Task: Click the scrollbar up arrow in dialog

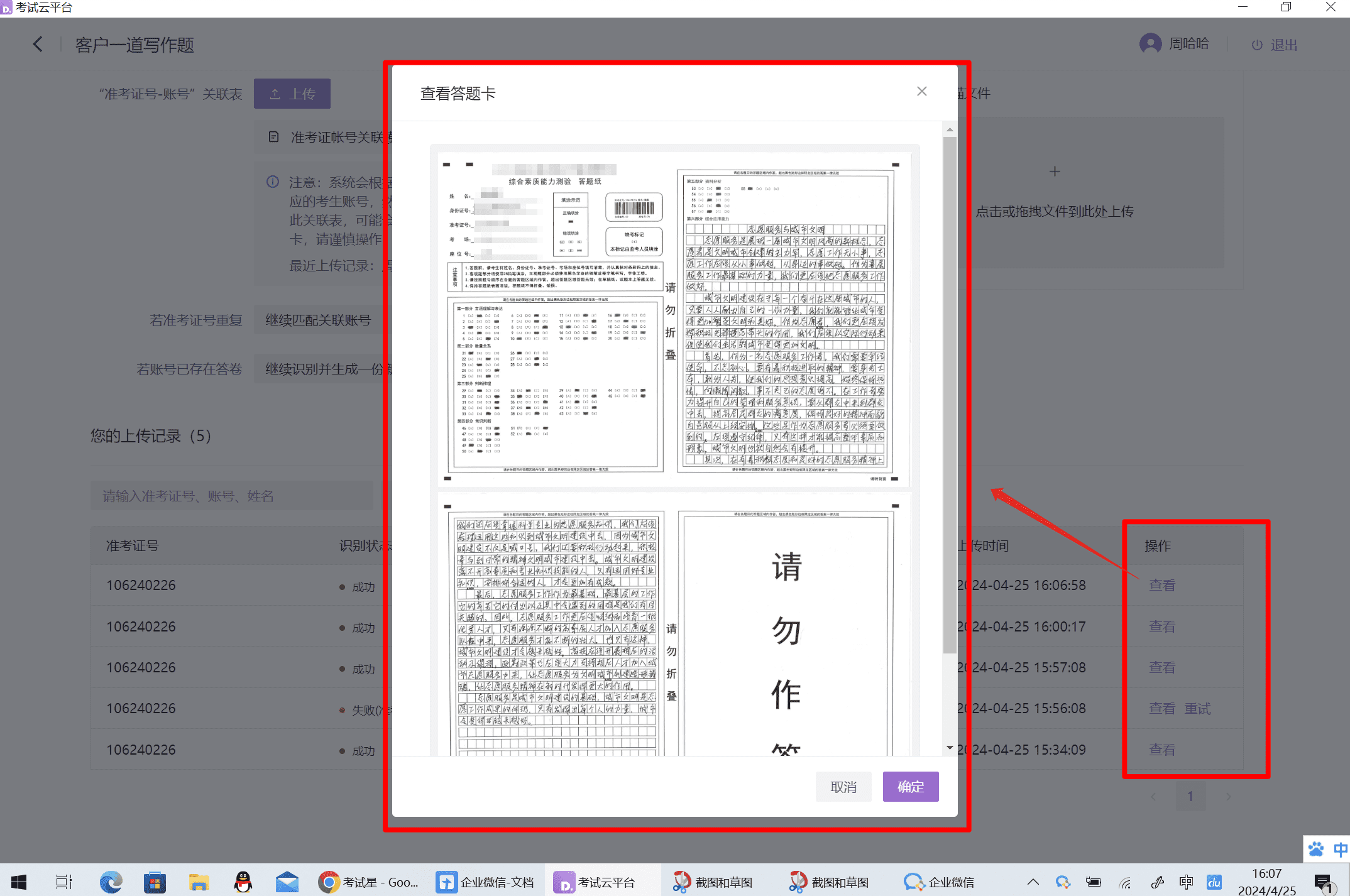Action: pos(950,129)
